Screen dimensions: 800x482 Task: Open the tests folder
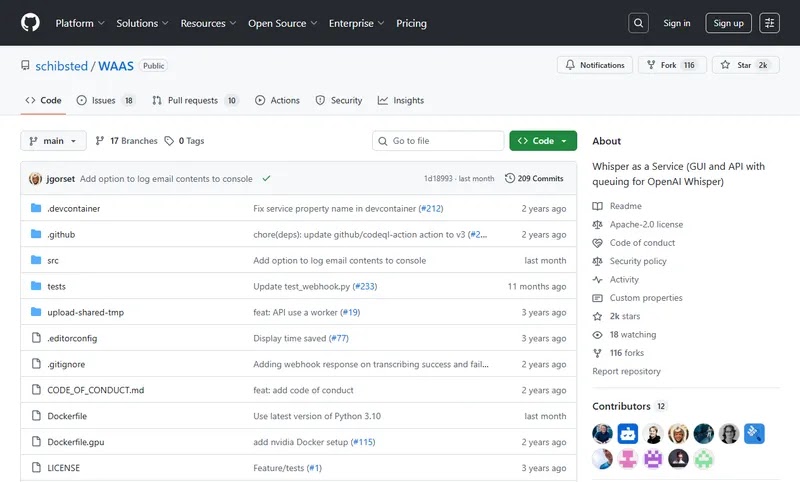coord(56,286)
